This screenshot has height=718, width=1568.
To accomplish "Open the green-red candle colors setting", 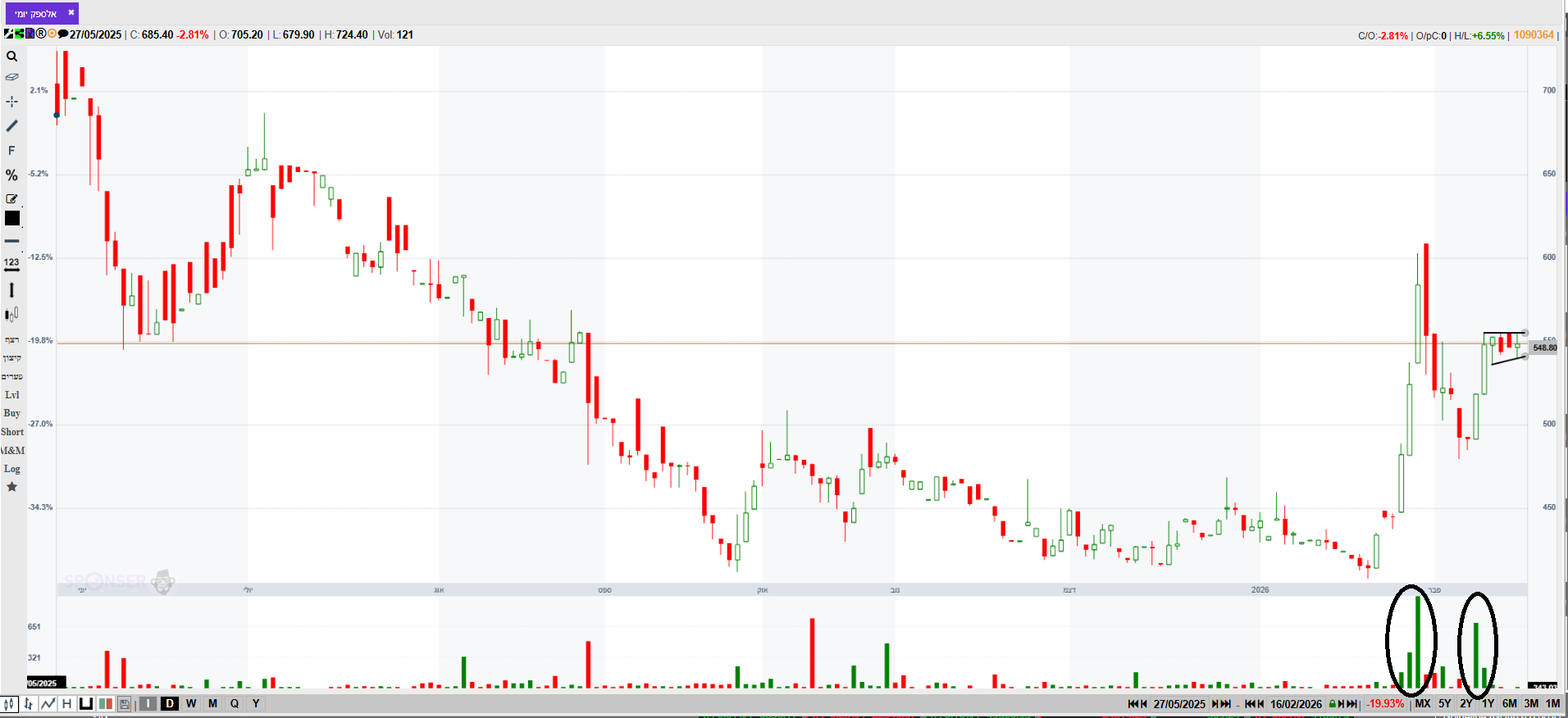I will tap(105, 704).
